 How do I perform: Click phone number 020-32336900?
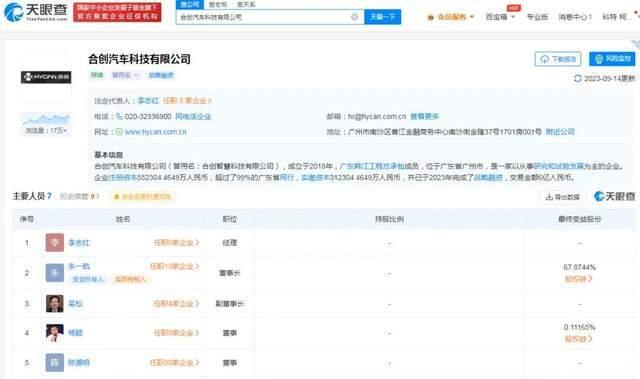point(148,117)
